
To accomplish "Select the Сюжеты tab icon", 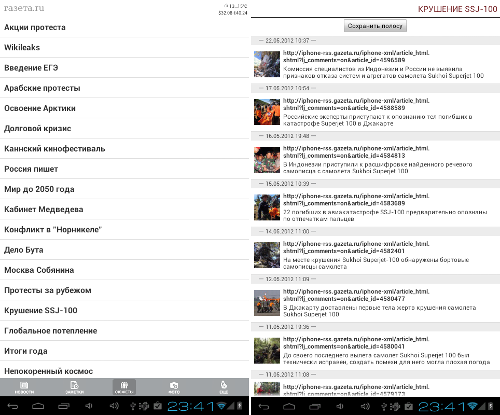I will pyautogui.click(x=124, y=388).
